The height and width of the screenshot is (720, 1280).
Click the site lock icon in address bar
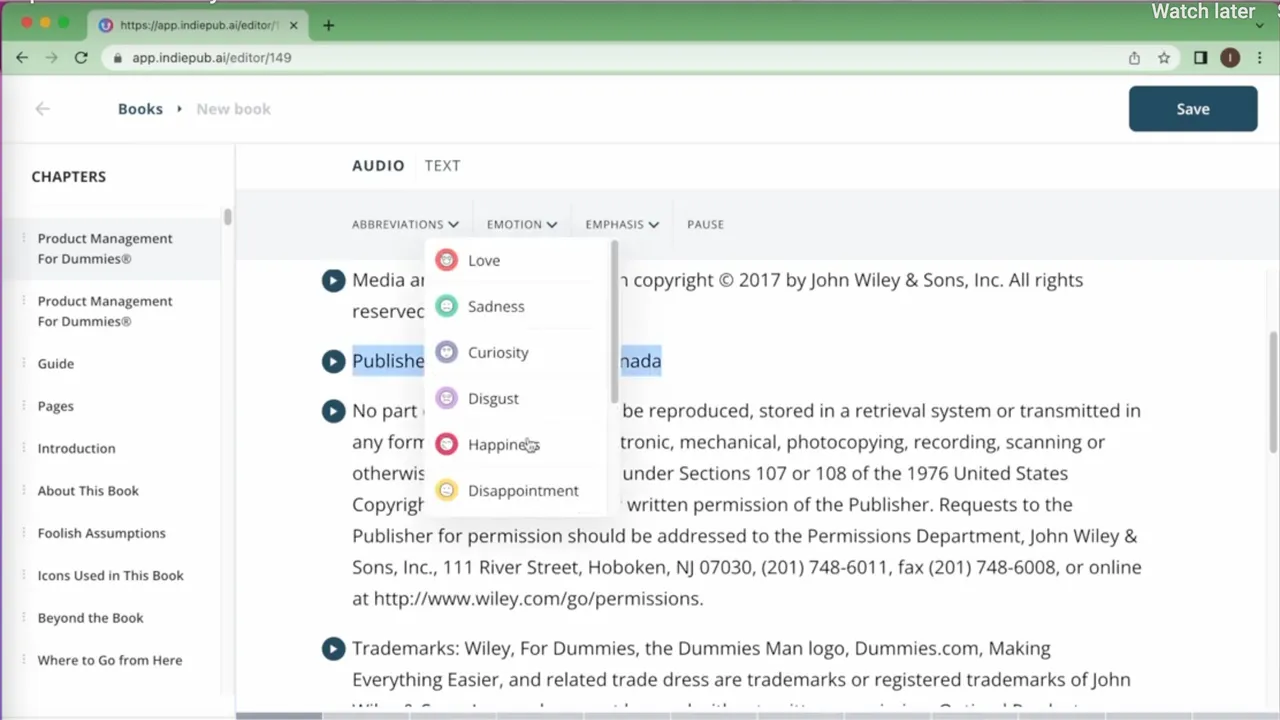[118, 58]
